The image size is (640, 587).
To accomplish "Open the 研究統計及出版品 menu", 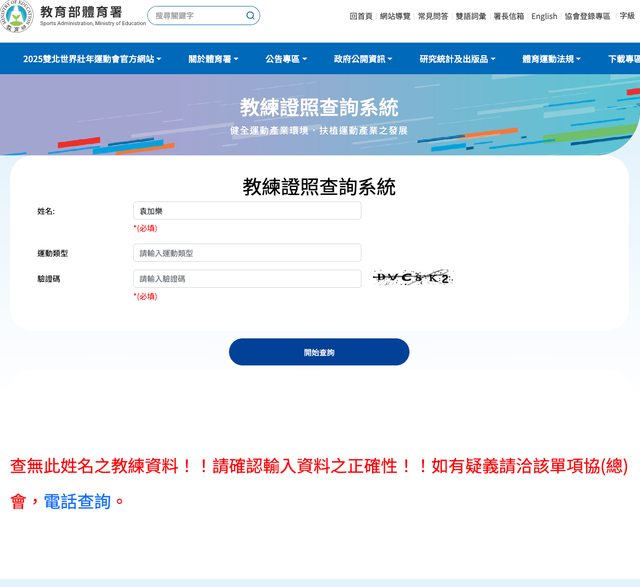I will pos(457,59).
